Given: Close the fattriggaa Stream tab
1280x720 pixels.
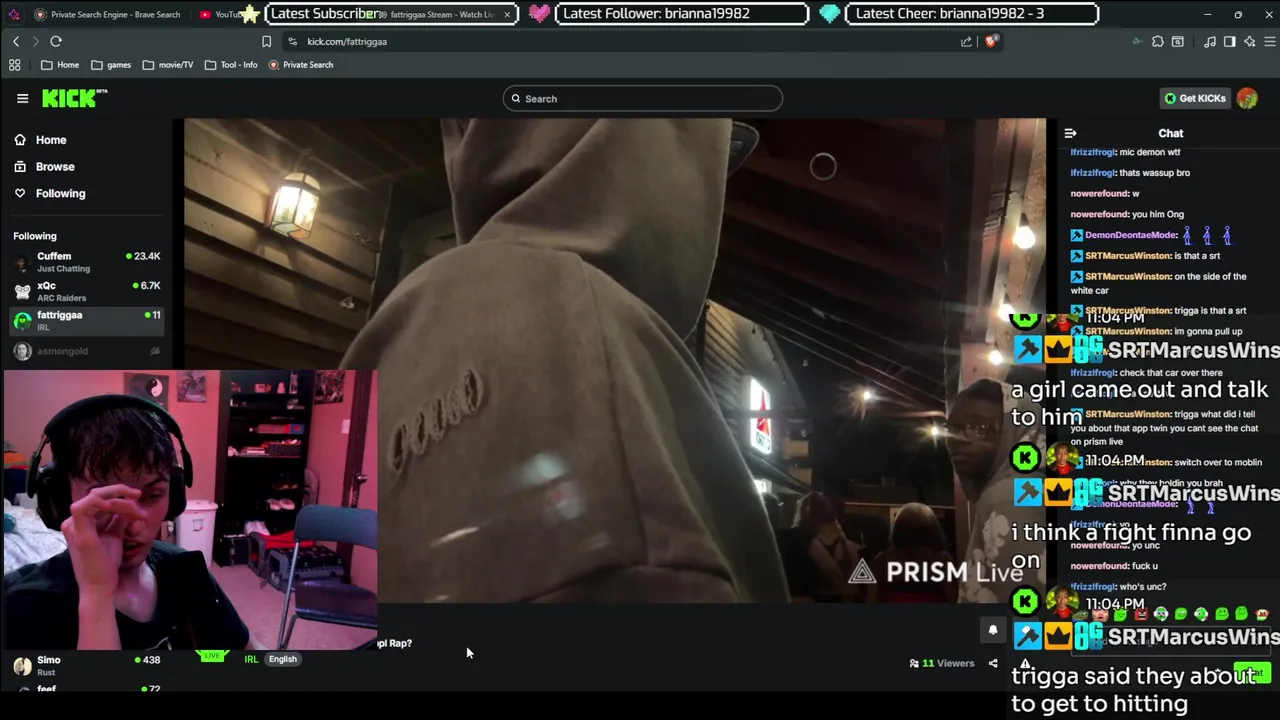Looking at the screenshot, I should pyautogui.click(x=507, y=14).
